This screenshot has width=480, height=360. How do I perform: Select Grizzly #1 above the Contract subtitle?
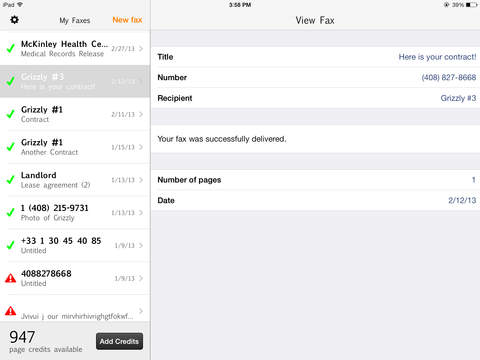click(x=42, y=110)
